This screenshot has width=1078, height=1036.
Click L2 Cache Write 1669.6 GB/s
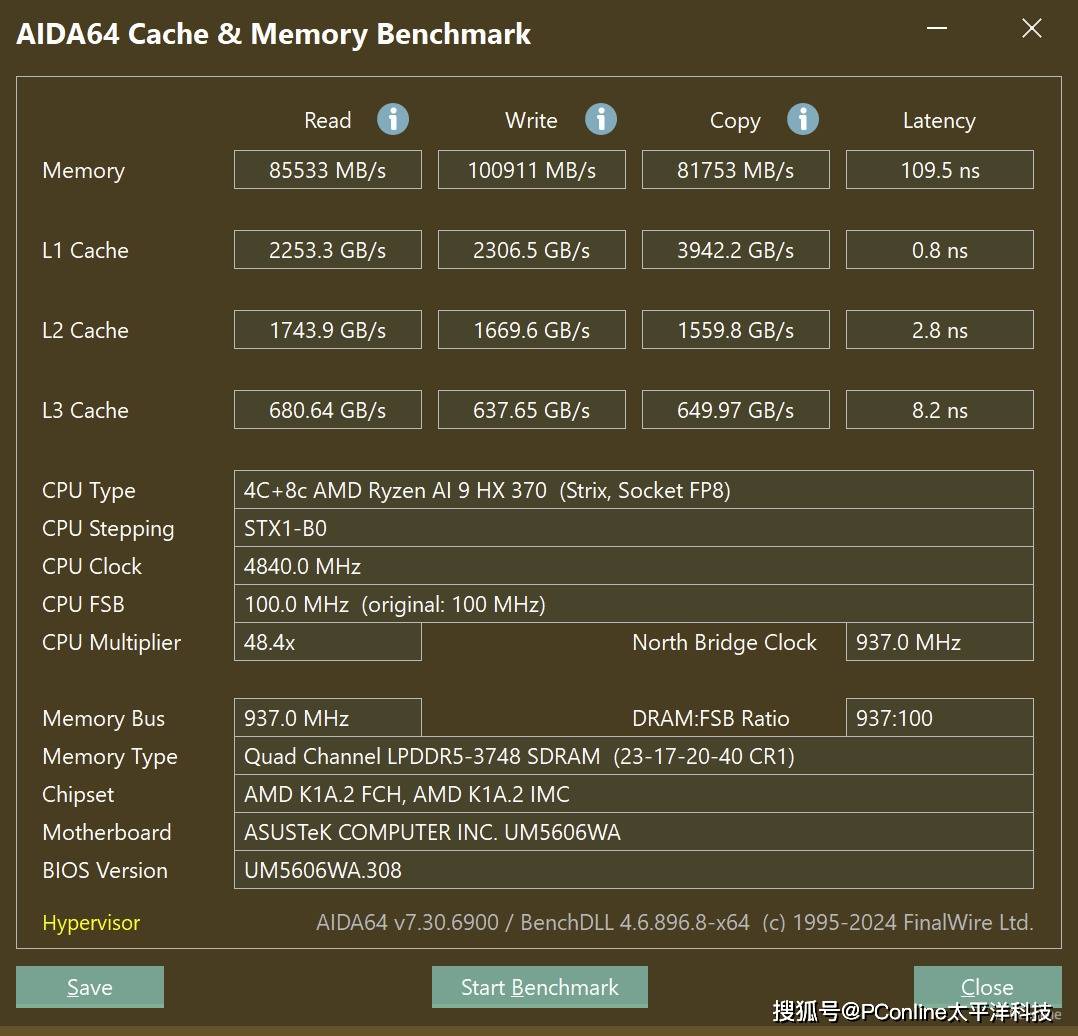pos(531,330)
